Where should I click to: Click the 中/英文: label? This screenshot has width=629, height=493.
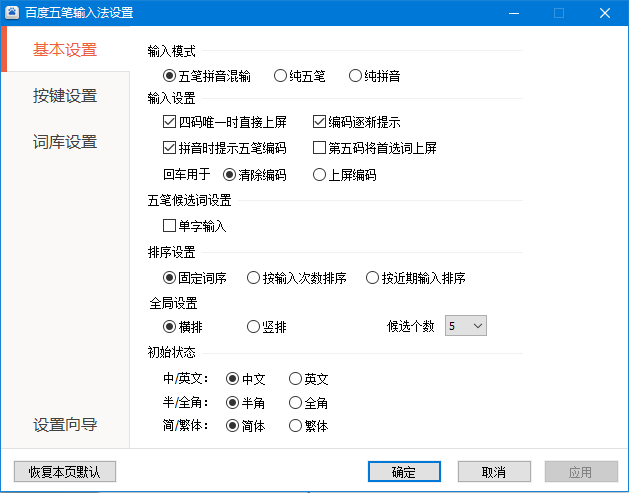(x=186, y=378)
